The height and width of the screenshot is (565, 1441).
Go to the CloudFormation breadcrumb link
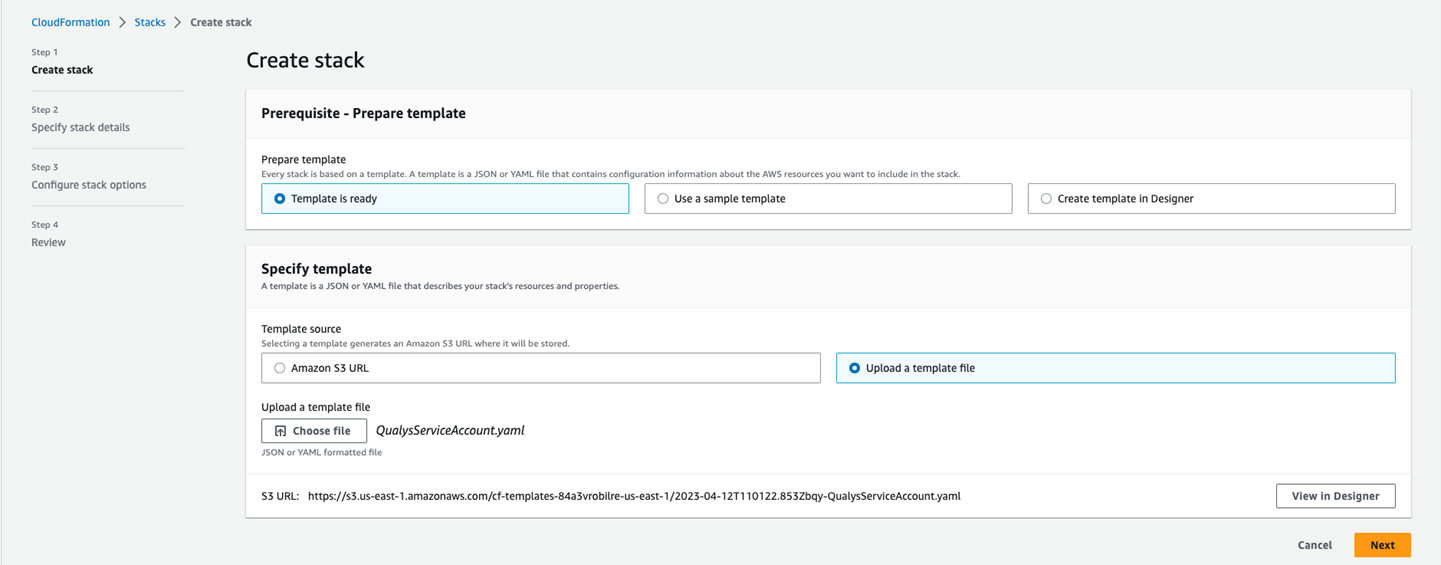(x=70, y=22)
